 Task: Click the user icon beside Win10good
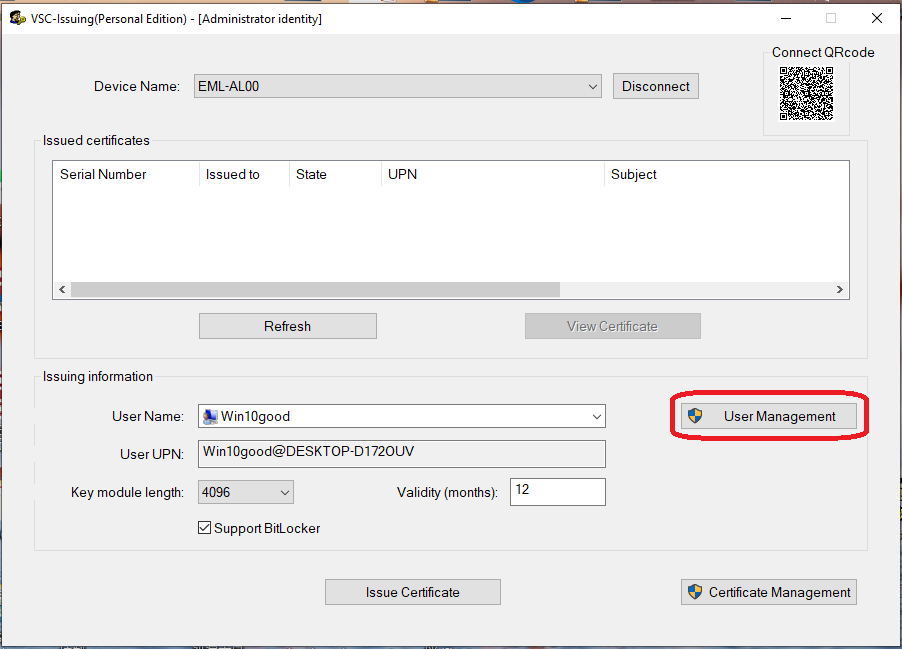pyautogui.click(x=210, y=416)
